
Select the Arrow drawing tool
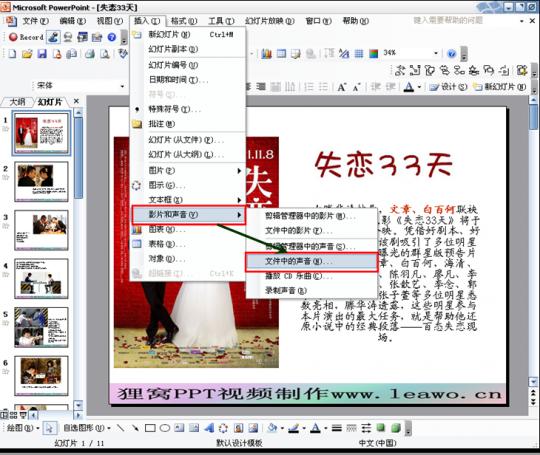coord(135,428)
